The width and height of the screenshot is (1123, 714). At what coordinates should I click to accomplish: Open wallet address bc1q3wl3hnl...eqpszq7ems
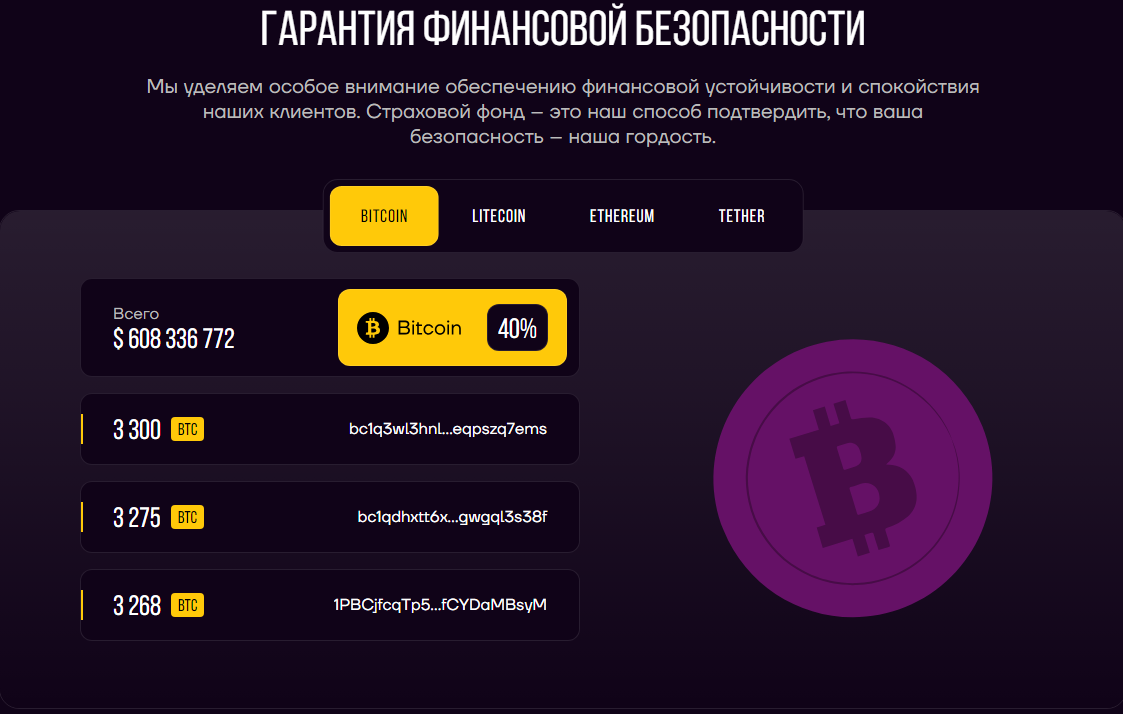pyautogui.click(x=448, y=429)
